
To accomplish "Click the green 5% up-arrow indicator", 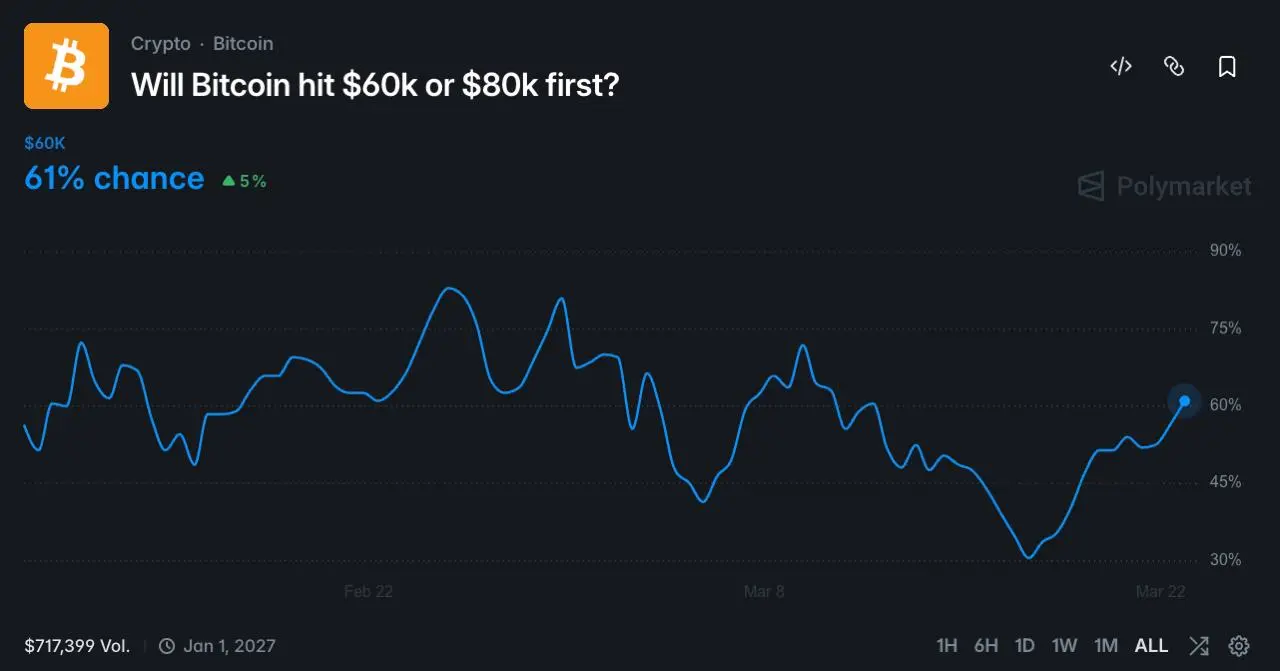I will tap(244, 181).
